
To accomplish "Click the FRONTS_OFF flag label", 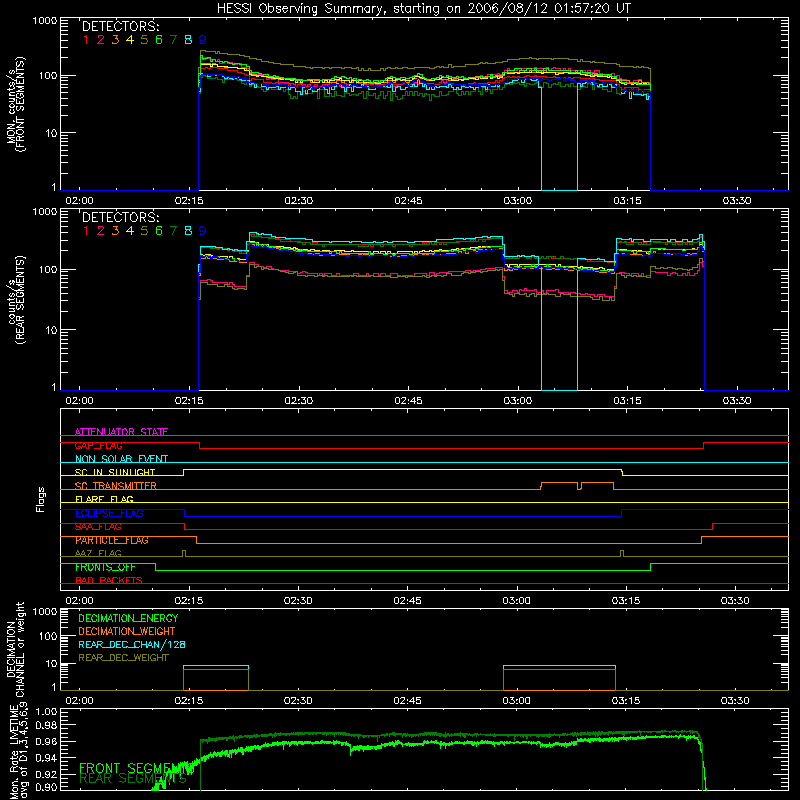I will [105, 567].
